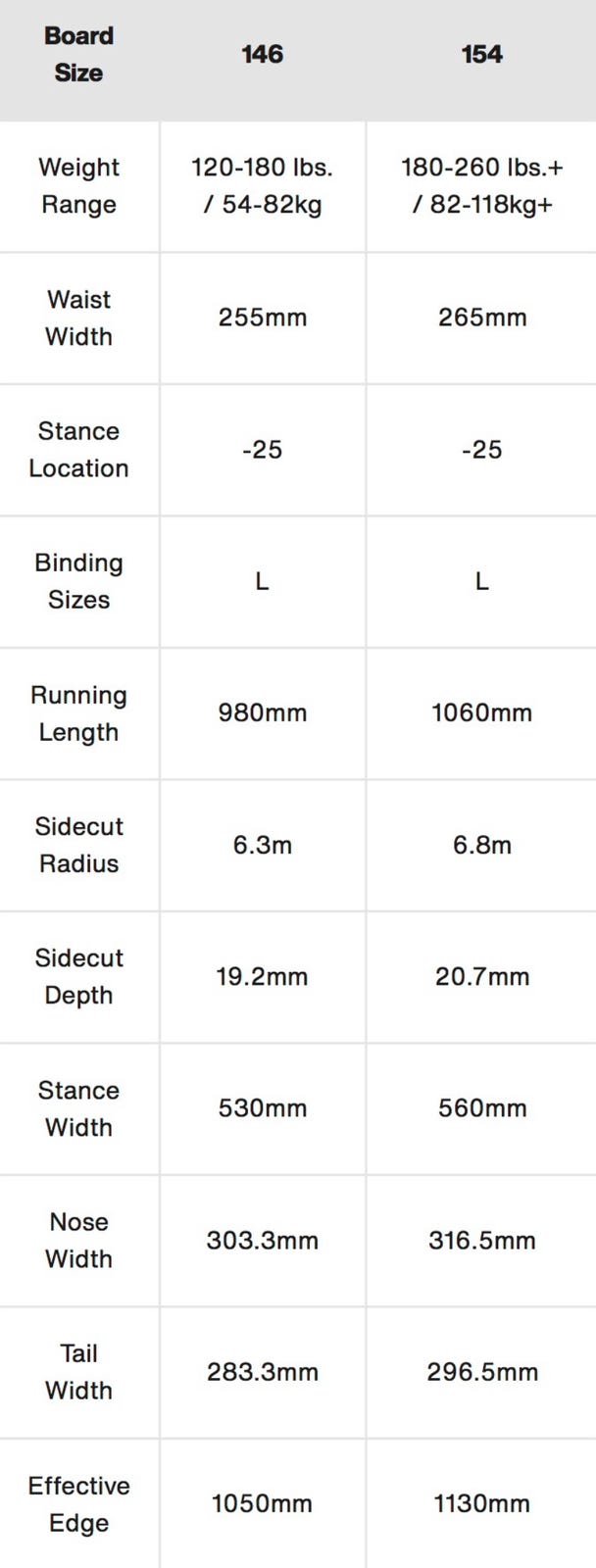Select the 146 column header
Viewport: 596px width, 1568px height.
point(262,54)
